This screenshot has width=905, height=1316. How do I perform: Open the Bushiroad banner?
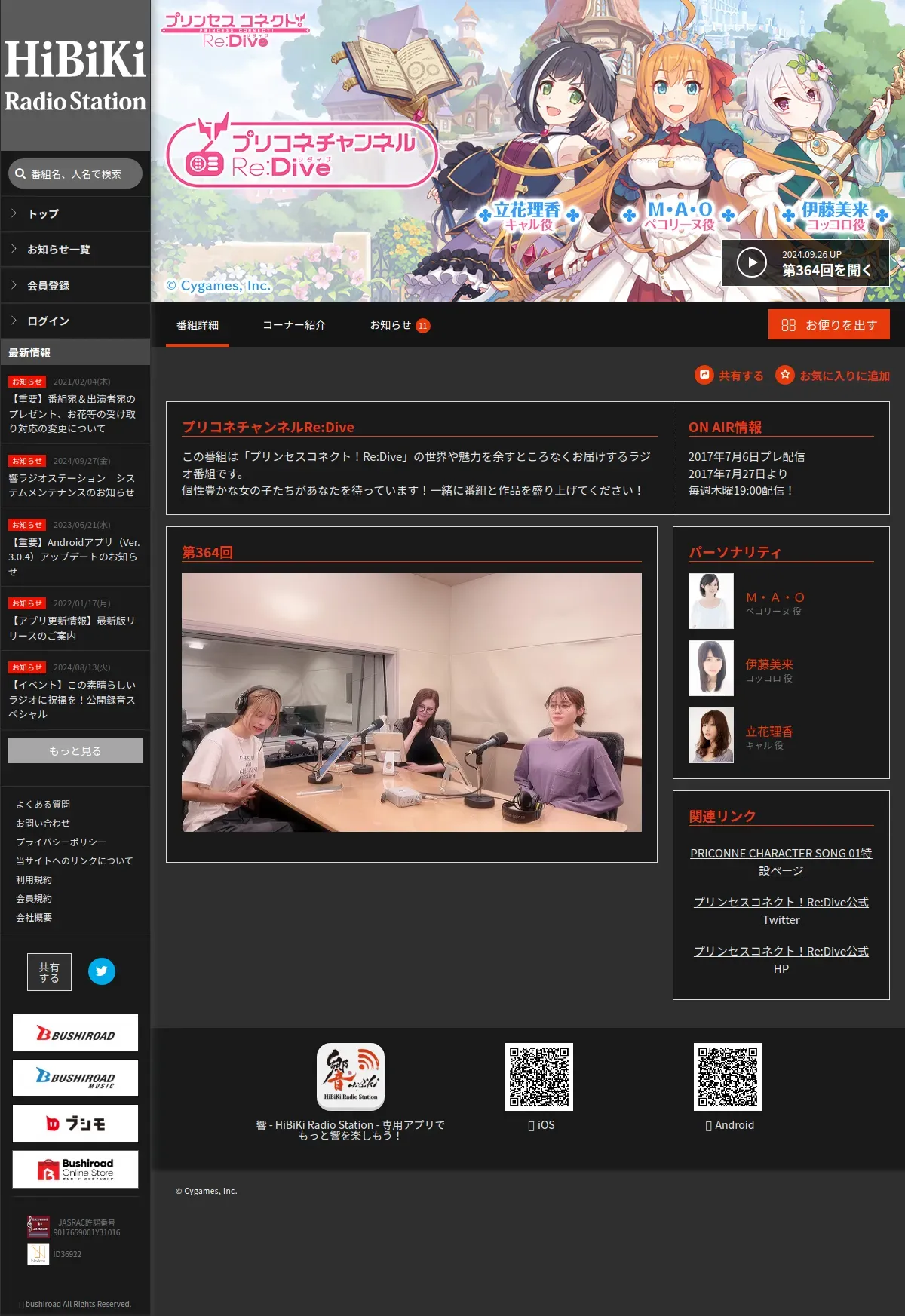(75, 1032)
